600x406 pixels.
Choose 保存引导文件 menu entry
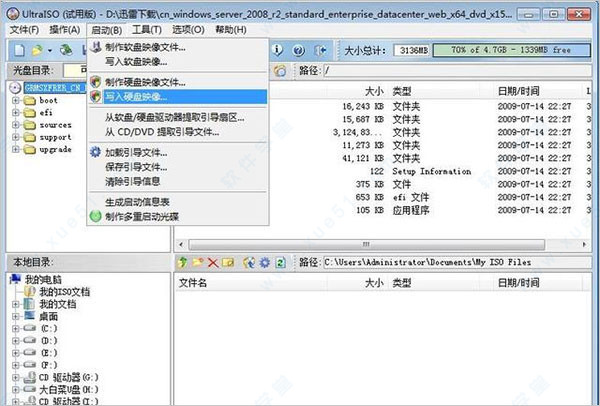tap(136, 167)
